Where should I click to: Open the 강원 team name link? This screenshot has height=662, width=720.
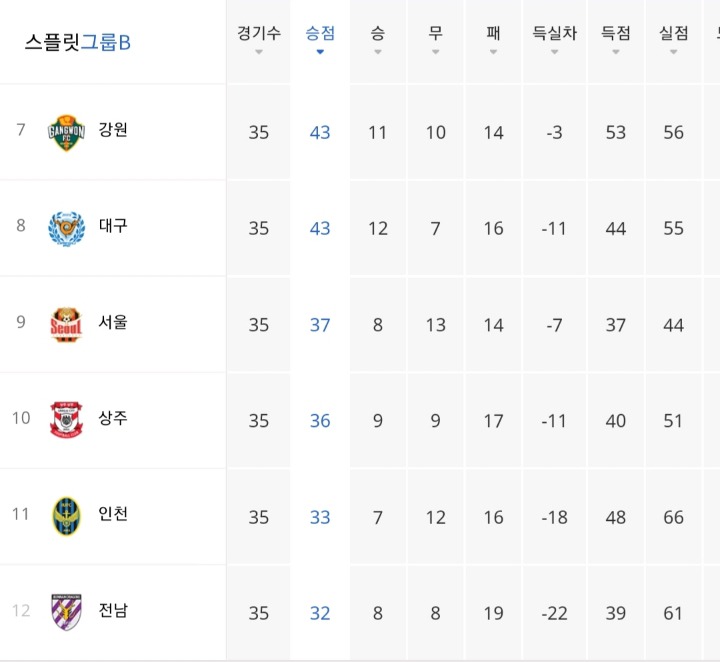[x=113, y=129]
